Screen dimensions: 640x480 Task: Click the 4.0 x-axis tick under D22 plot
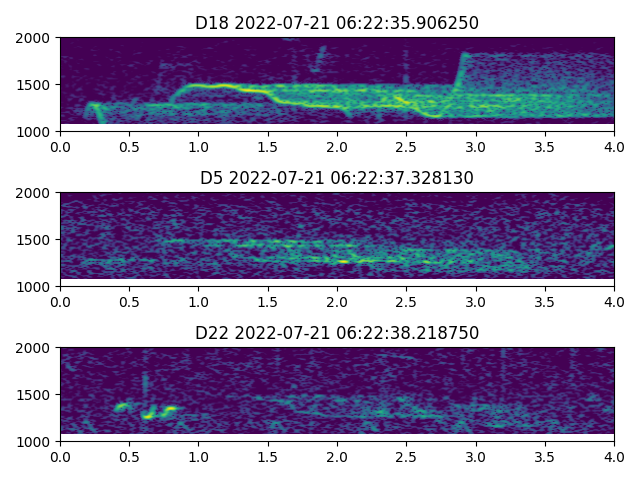(614, 456)
